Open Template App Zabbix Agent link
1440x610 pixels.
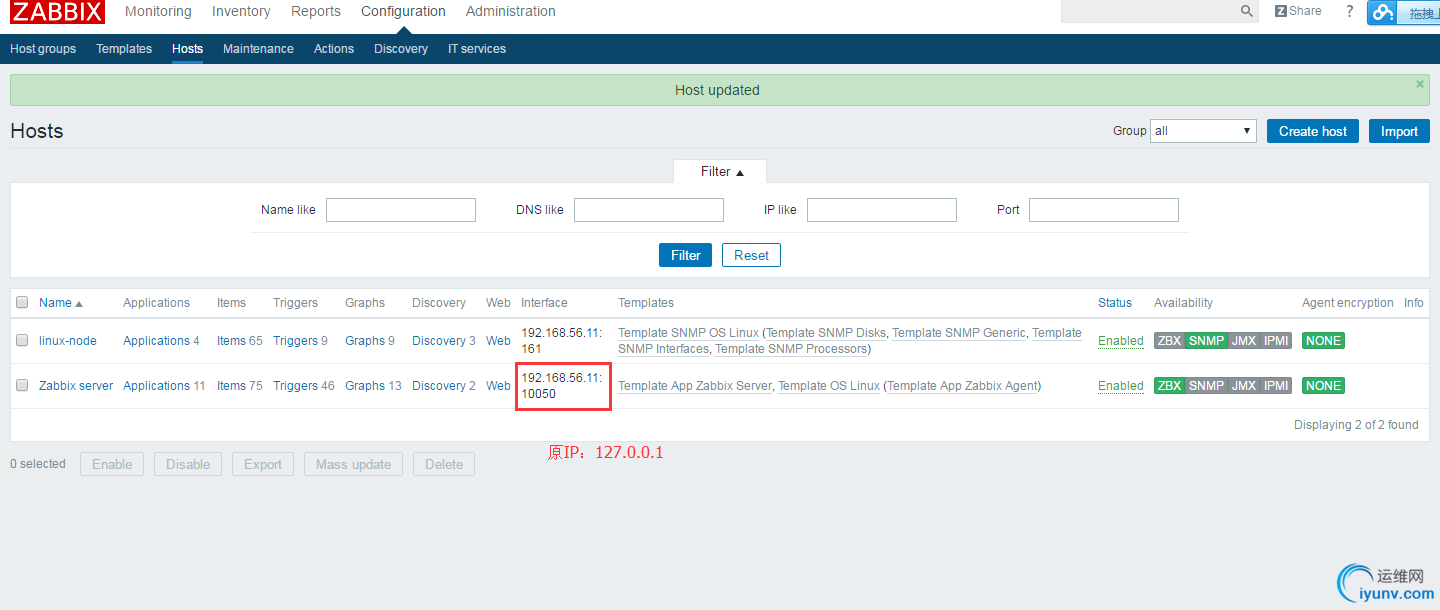(962, 386)
